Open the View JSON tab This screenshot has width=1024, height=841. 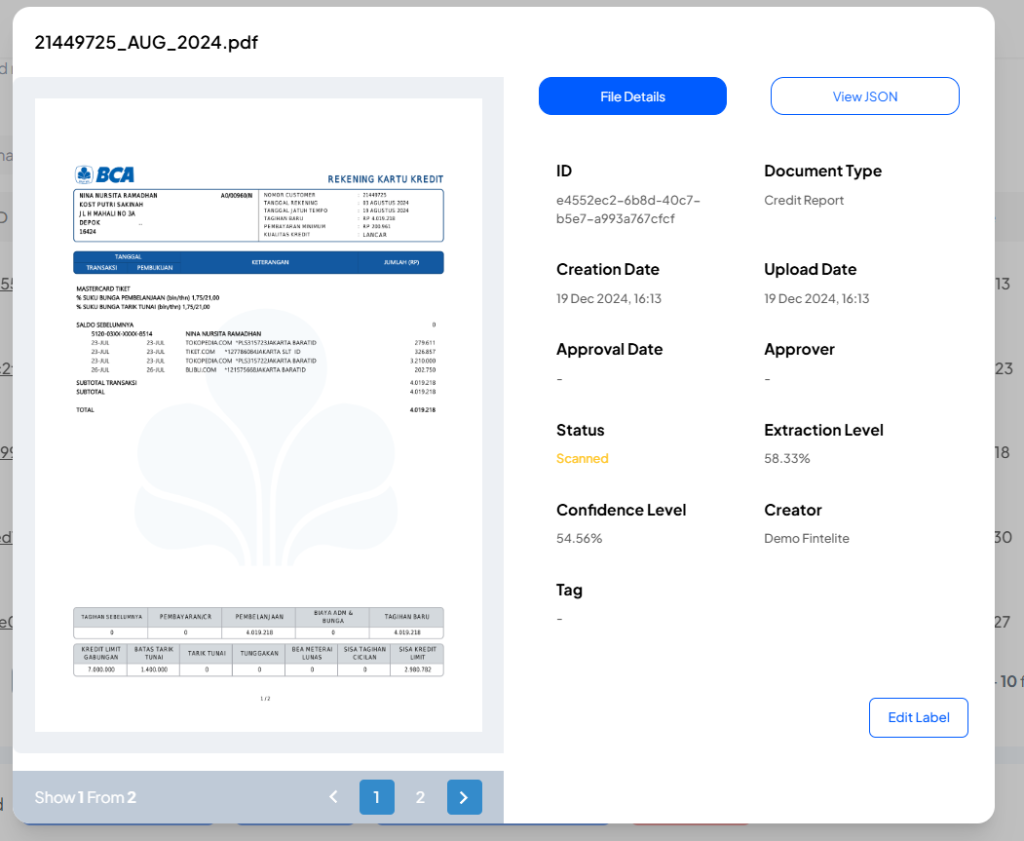coord(864,96)
